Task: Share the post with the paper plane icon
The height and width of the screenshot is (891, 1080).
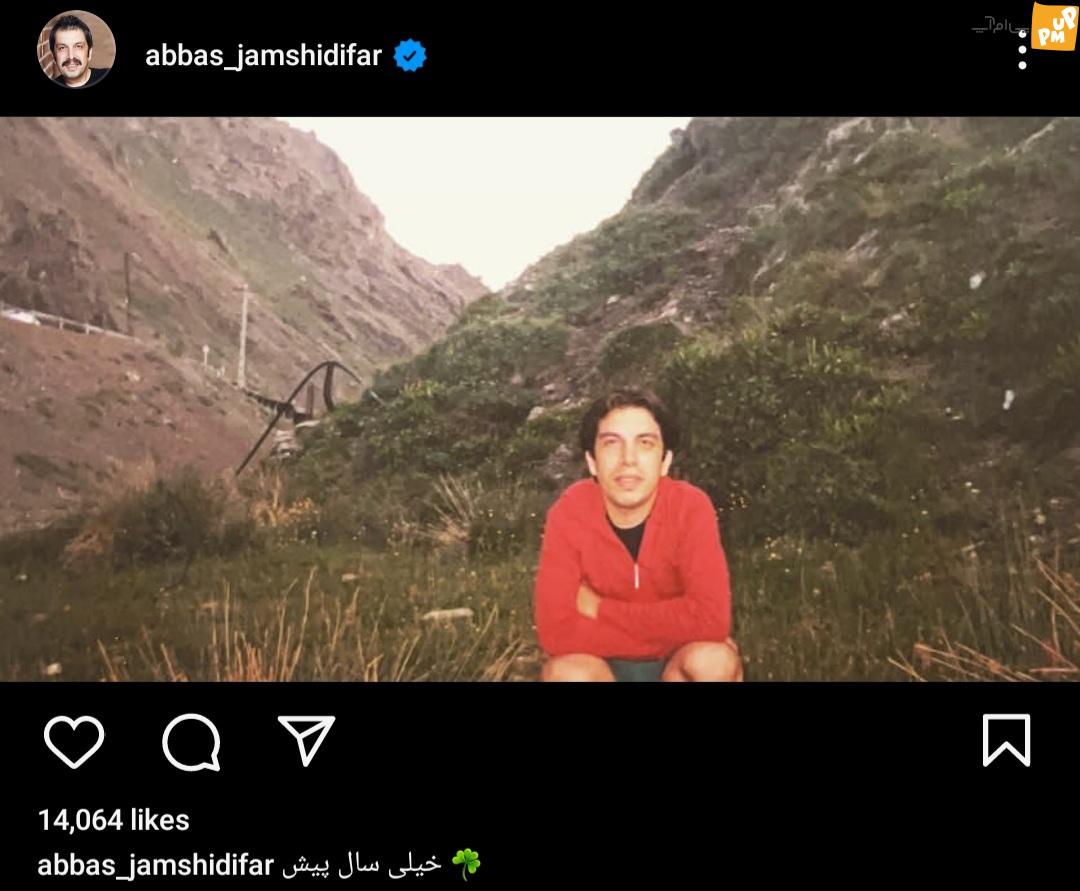Action: [x=307, y=740]
